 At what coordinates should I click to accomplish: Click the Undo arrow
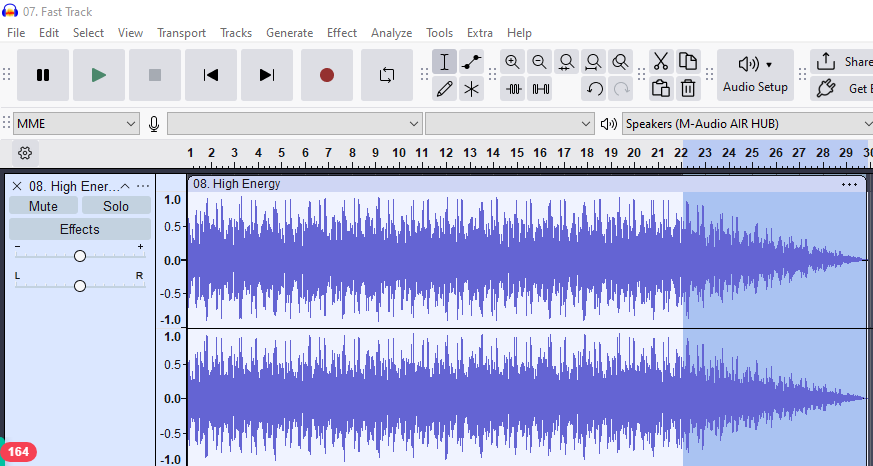coord(594,89)
